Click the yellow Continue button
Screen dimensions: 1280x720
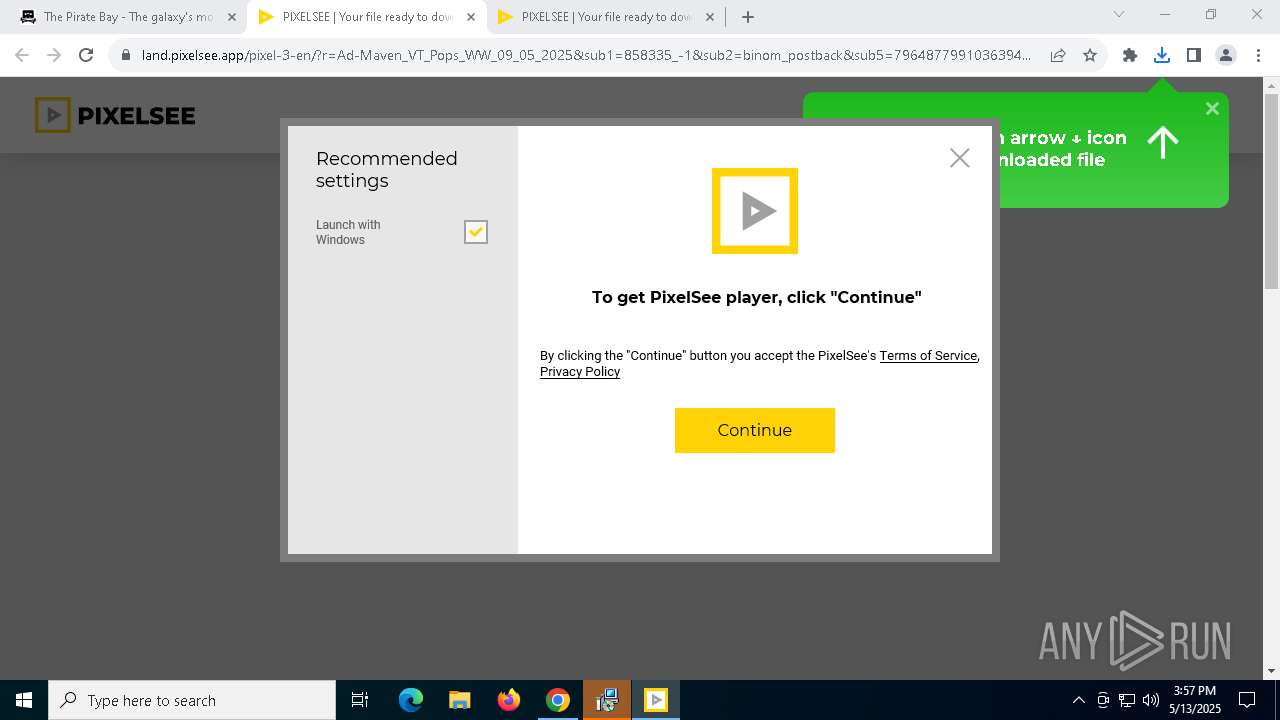[x=755, y=430]
